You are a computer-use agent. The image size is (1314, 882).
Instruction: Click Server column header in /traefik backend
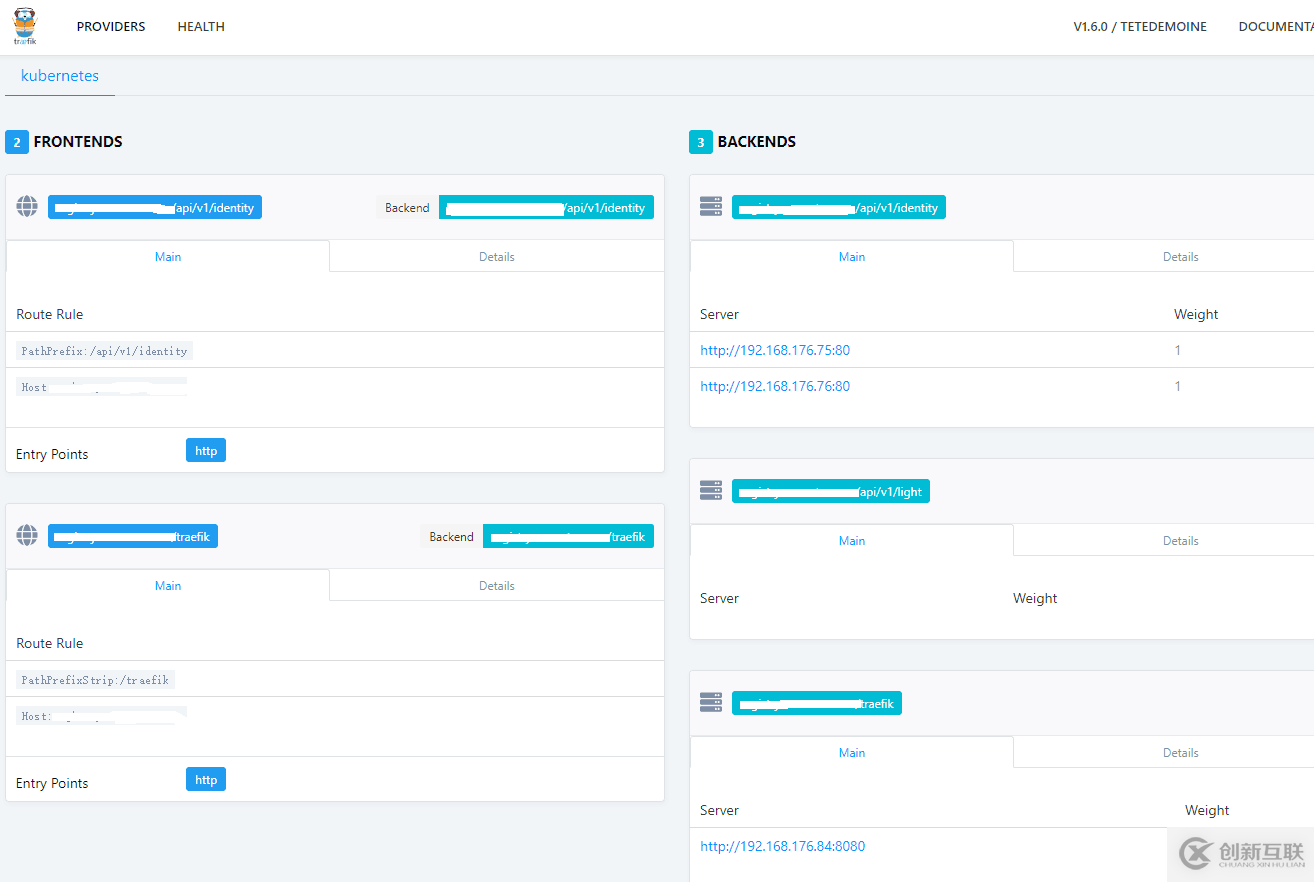coord(719,810)
